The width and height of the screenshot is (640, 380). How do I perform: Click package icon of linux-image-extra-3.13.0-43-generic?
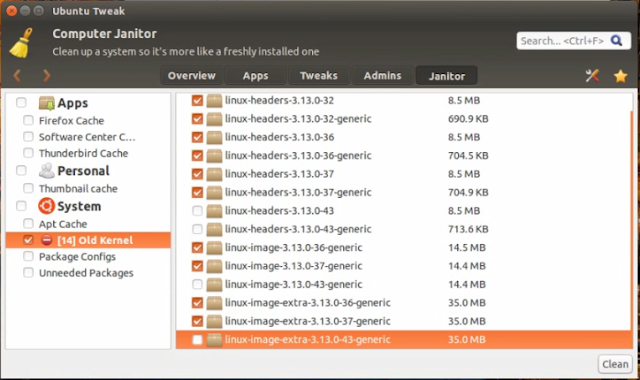click(214, 340)
